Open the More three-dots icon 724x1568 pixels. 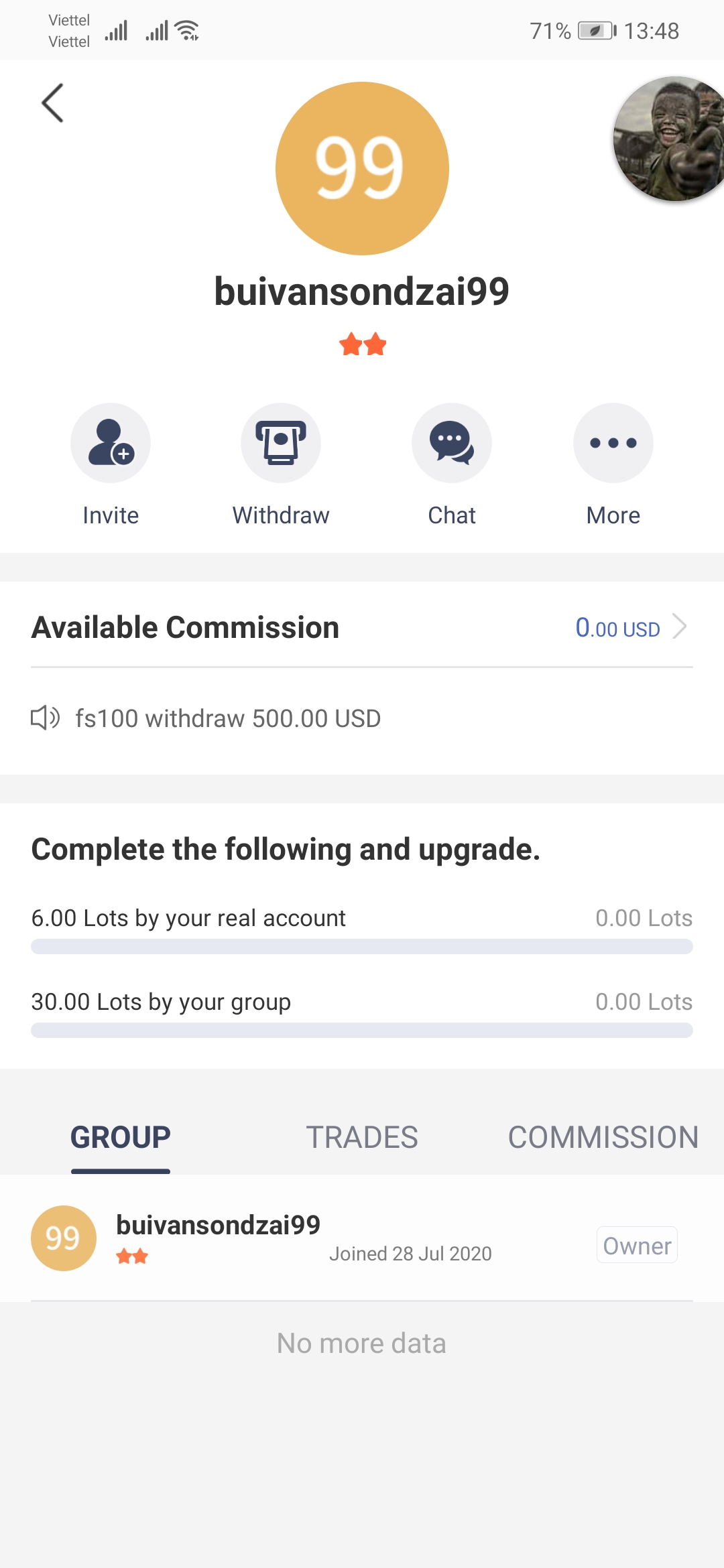[x=613, y=443]
